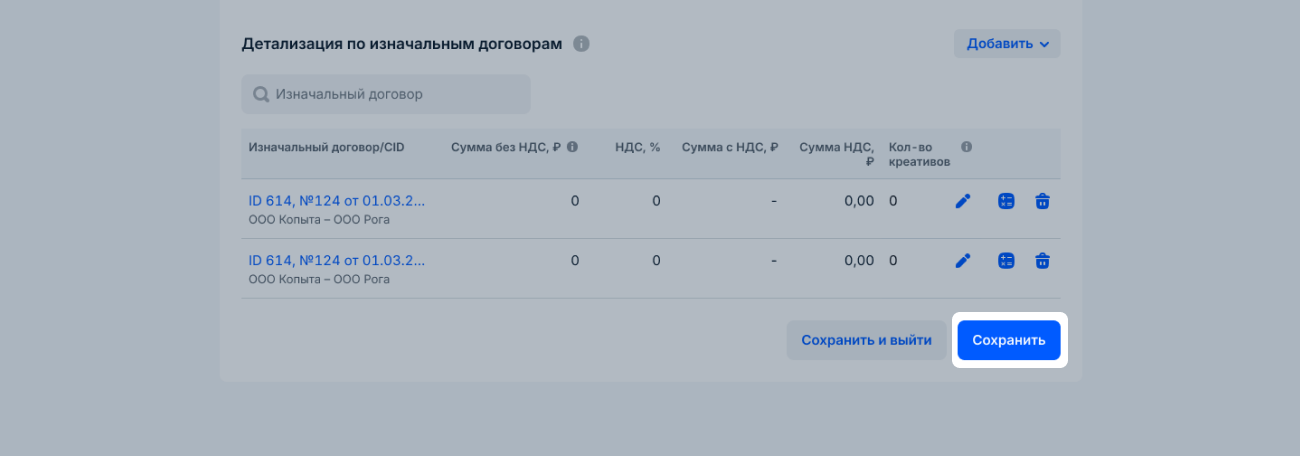Click the Сохранить button
The image size is (1300, 456).
(1008, 340)
